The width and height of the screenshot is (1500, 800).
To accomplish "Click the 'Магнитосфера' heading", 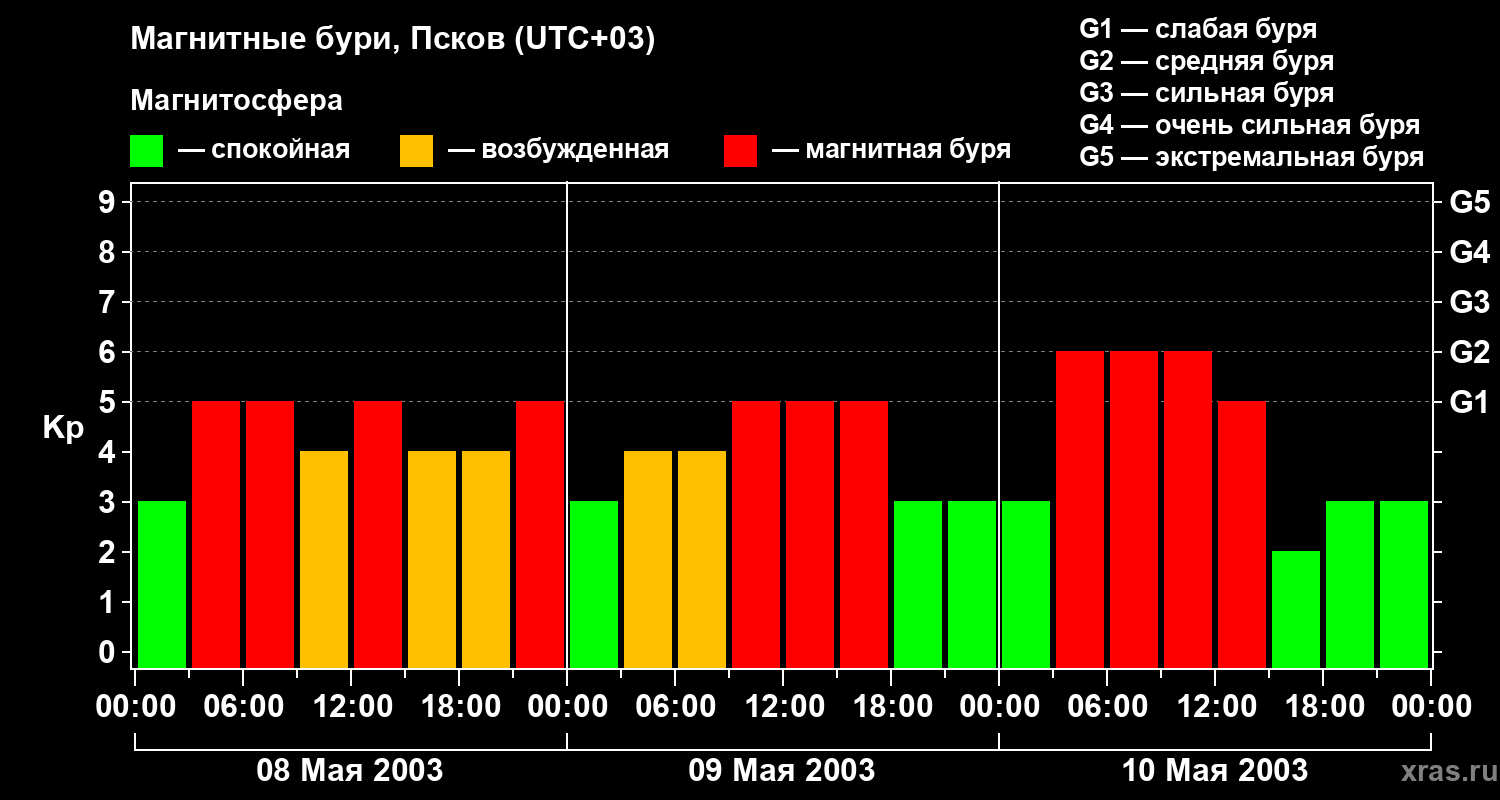I will [236, 101].
